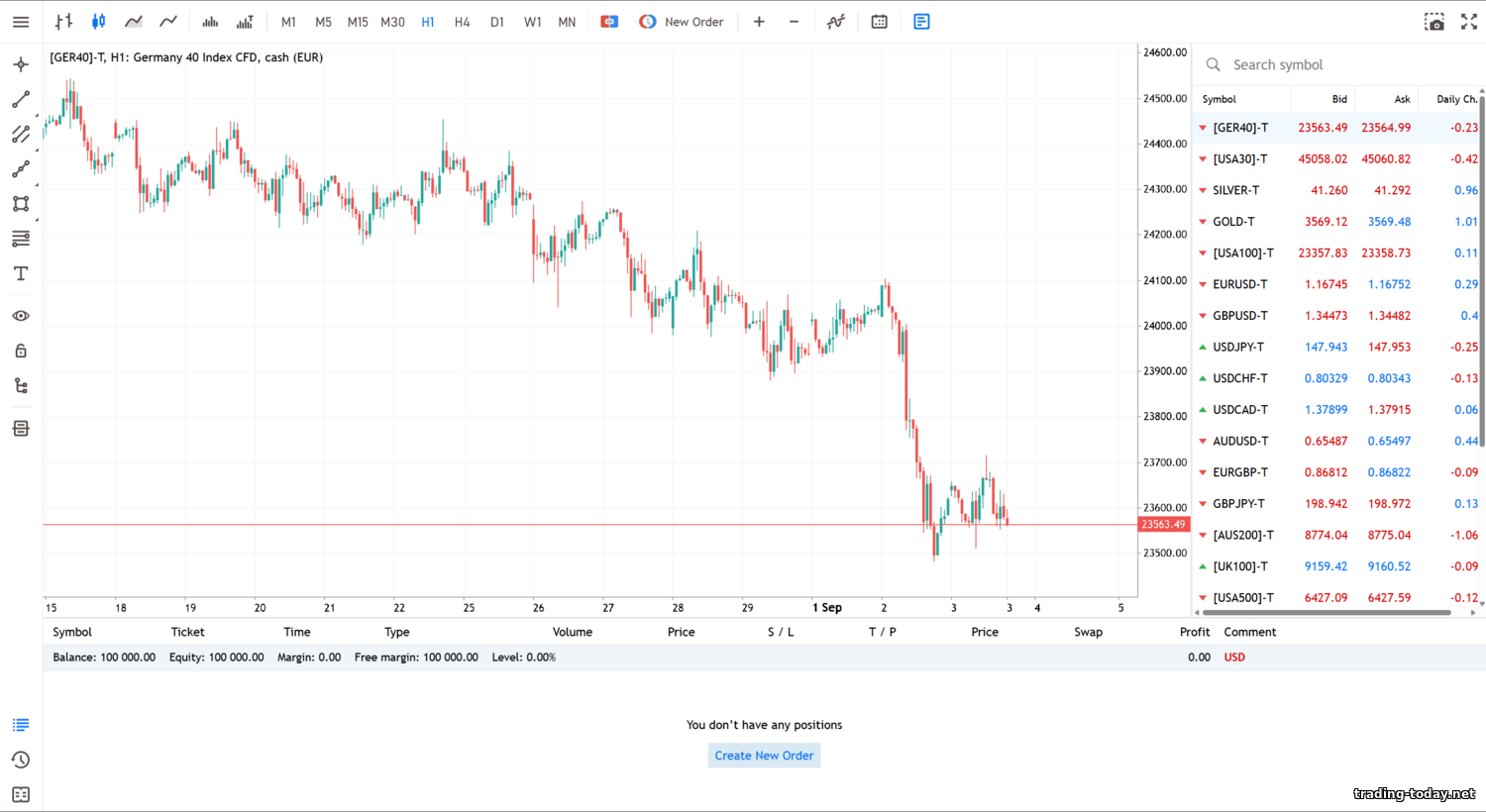Open the economic calendar
This screenshot has height=812, width=1486.
pos(879,21)
